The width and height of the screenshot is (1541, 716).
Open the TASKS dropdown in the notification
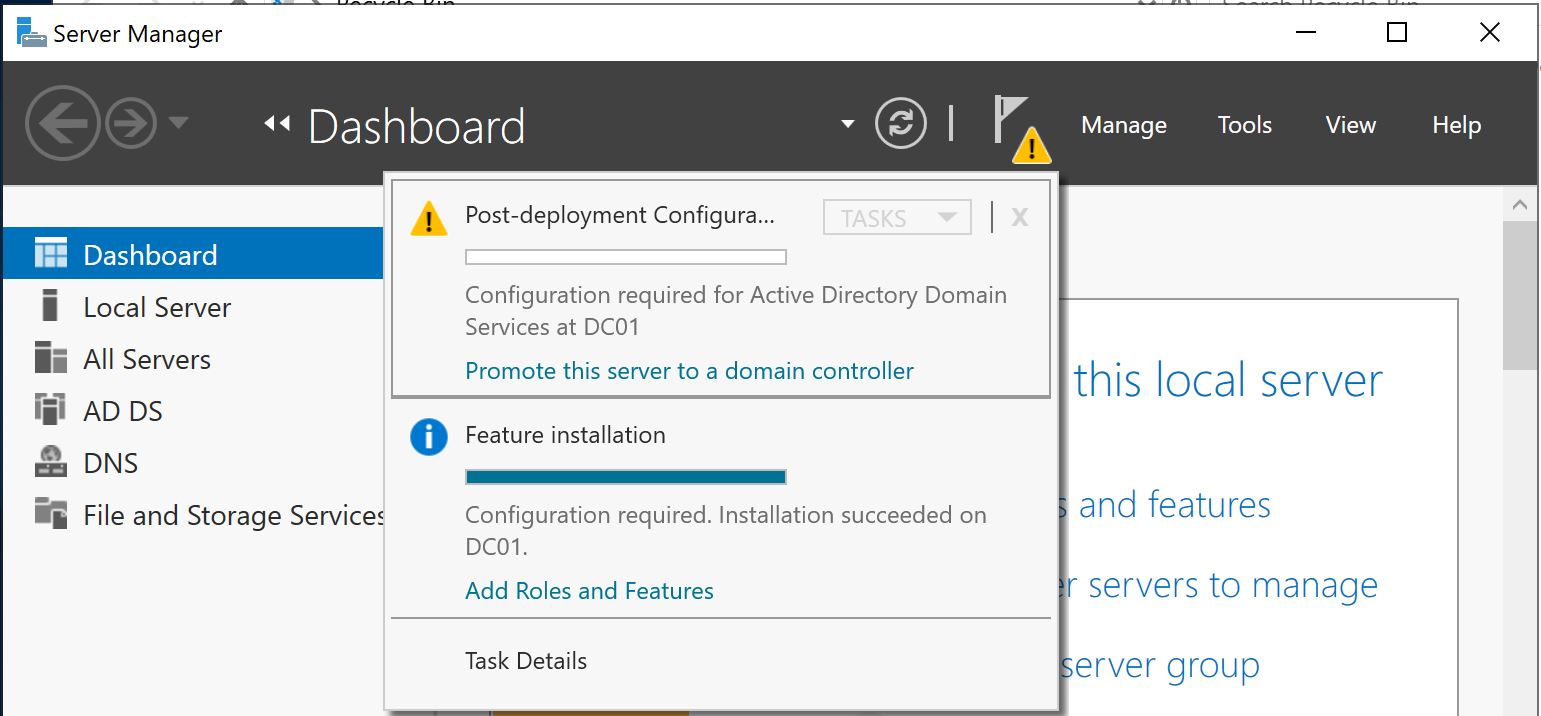tap(896, 216)
